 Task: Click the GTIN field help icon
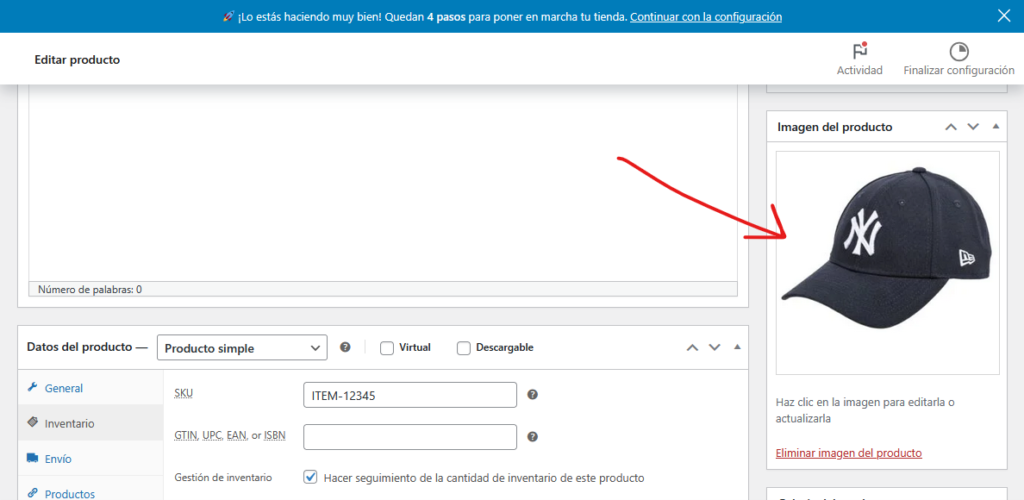click(532, 437)
